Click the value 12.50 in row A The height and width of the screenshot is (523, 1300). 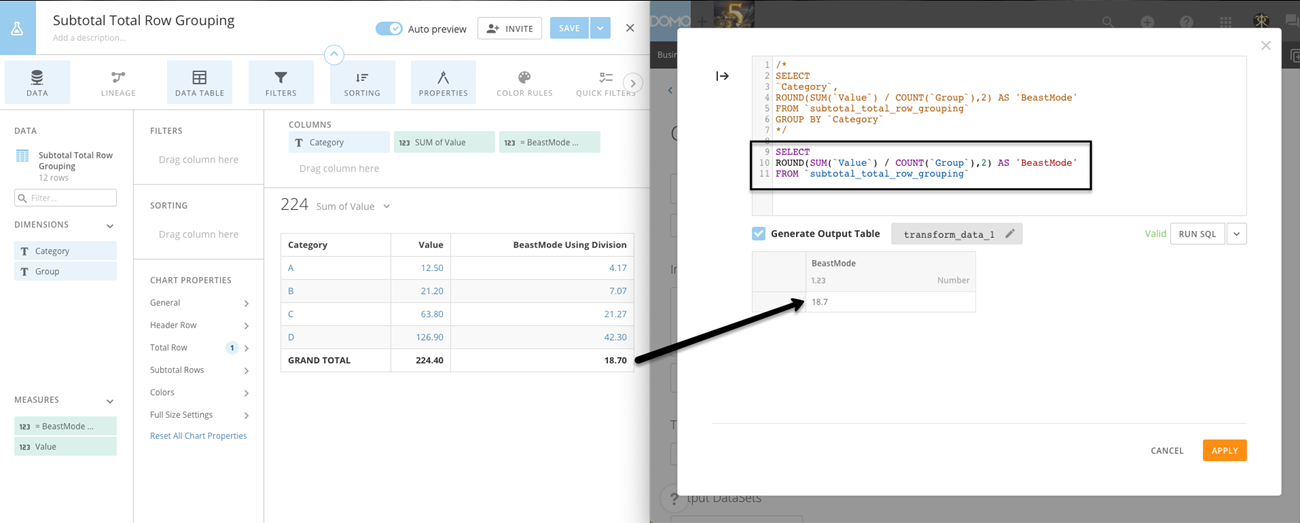point(432,268)
